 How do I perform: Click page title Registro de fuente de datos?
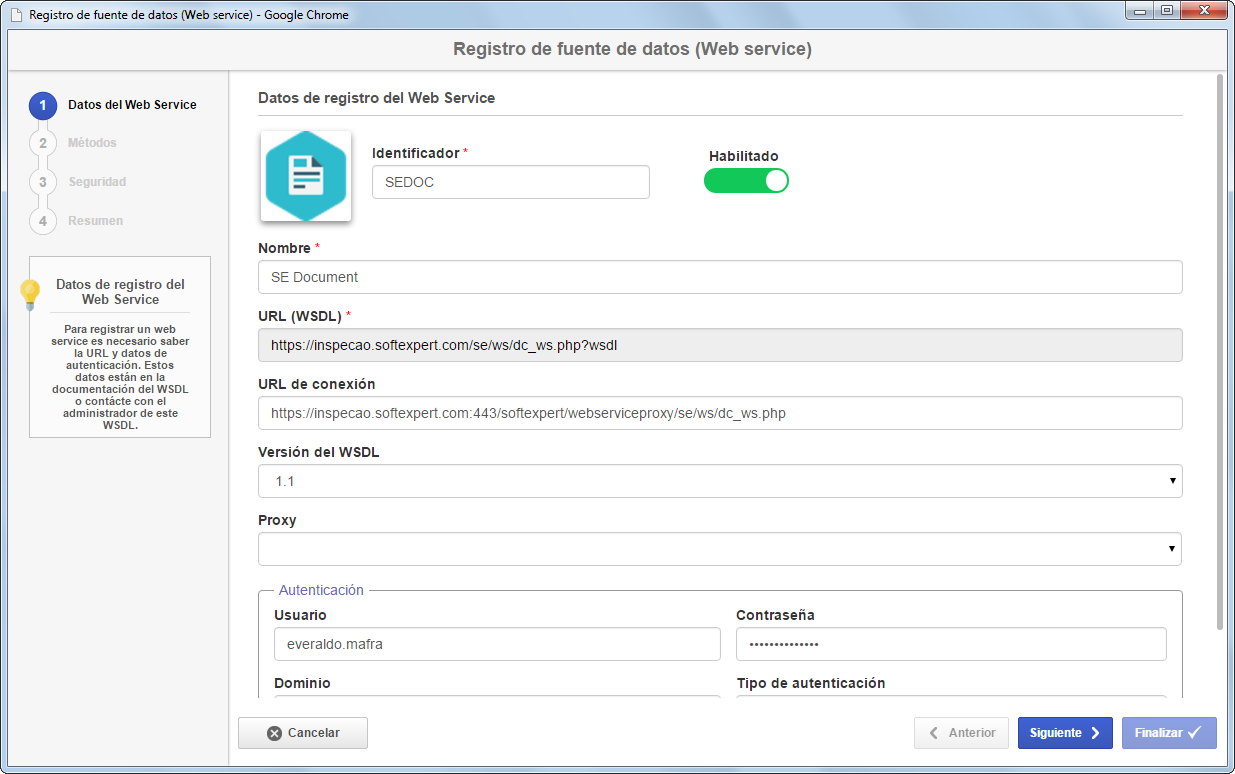click(632, 49)
